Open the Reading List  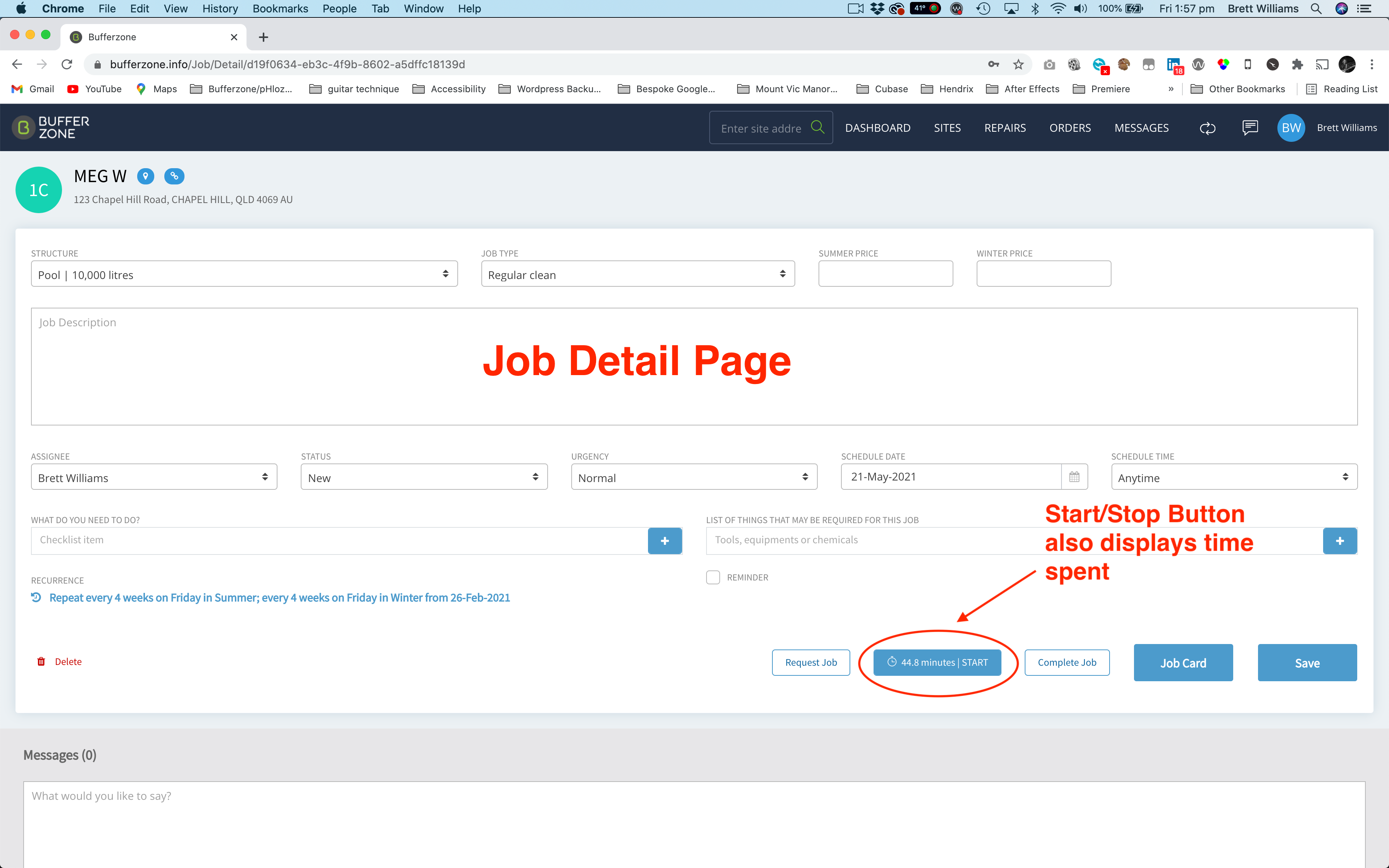1342,89
